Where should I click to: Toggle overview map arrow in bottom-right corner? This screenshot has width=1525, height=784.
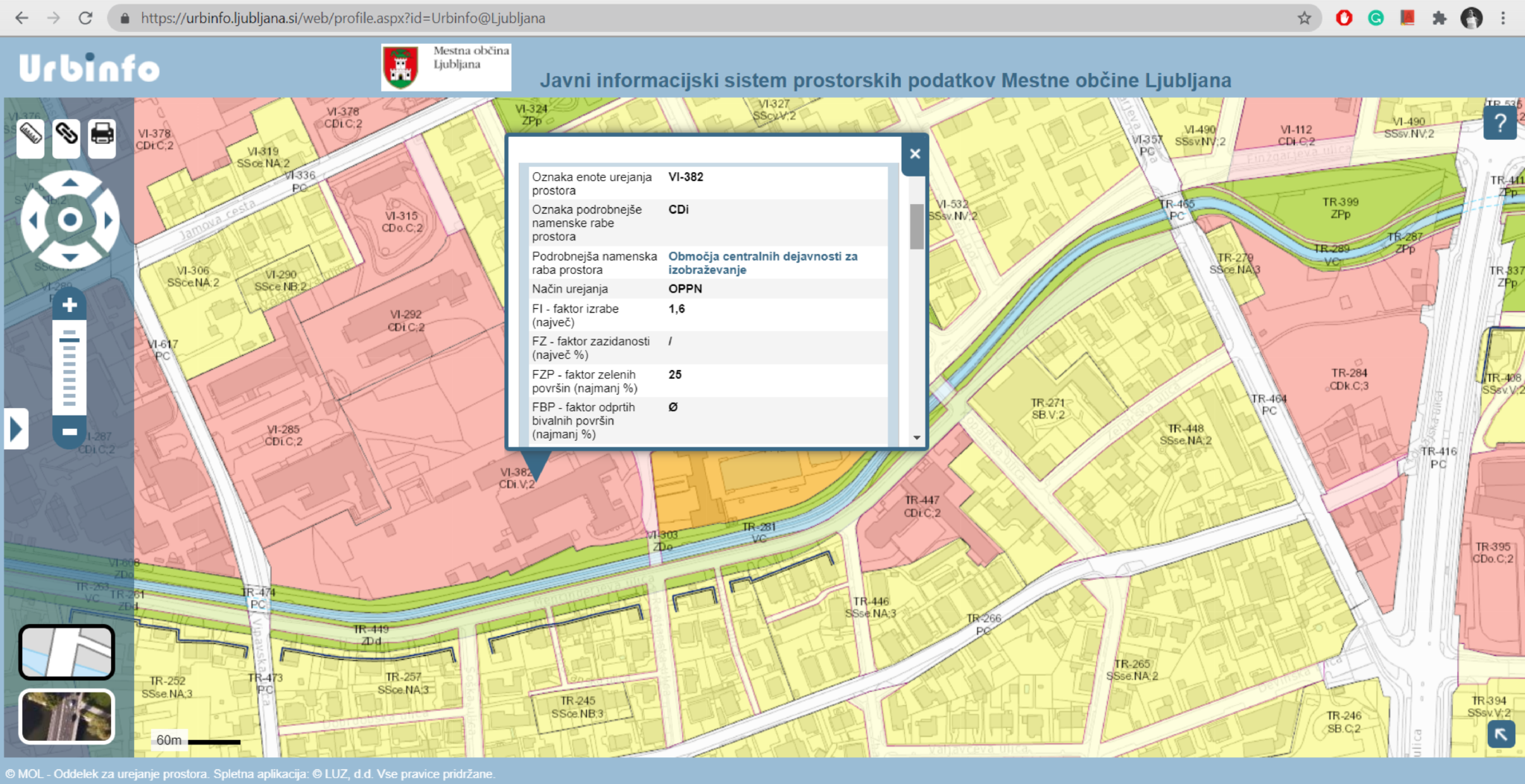(x=1501, y=735)
